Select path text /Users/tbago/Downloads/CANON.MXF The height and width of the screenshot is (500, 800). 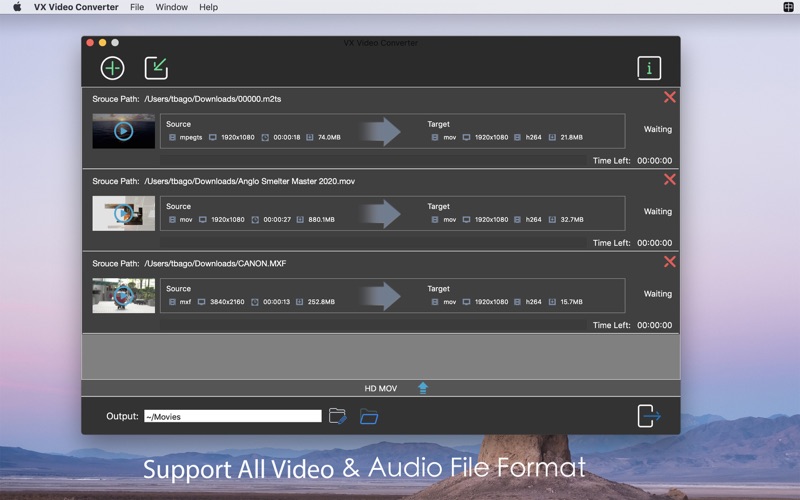(215, 263)
